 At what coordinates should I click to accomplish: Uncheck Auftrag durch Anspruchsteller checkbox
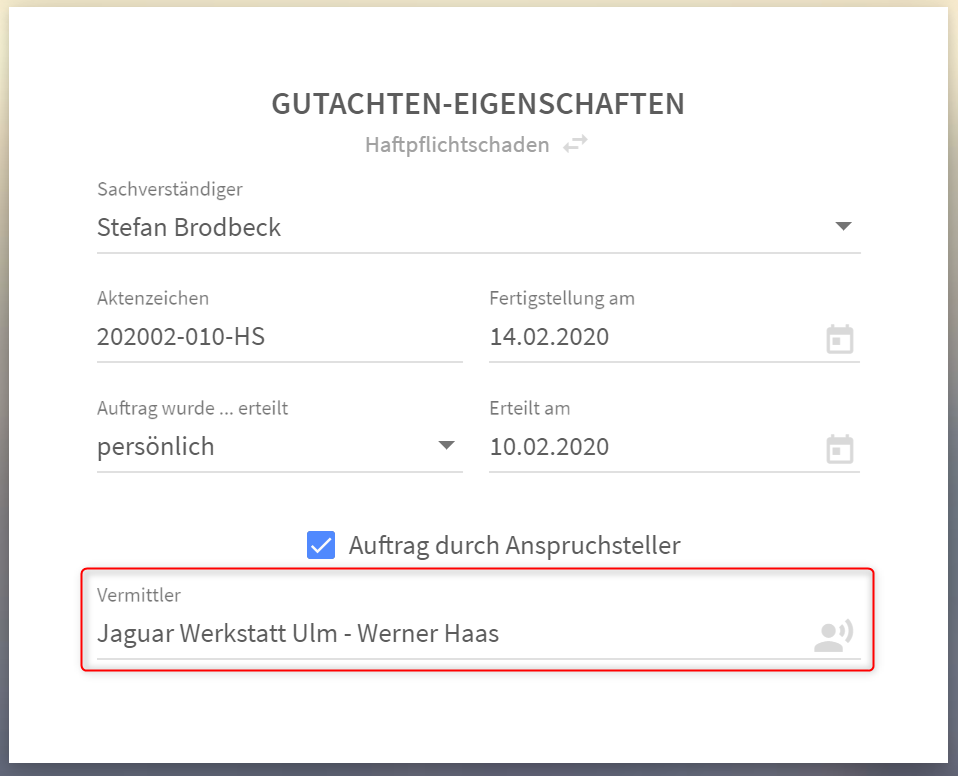point(321,544)
